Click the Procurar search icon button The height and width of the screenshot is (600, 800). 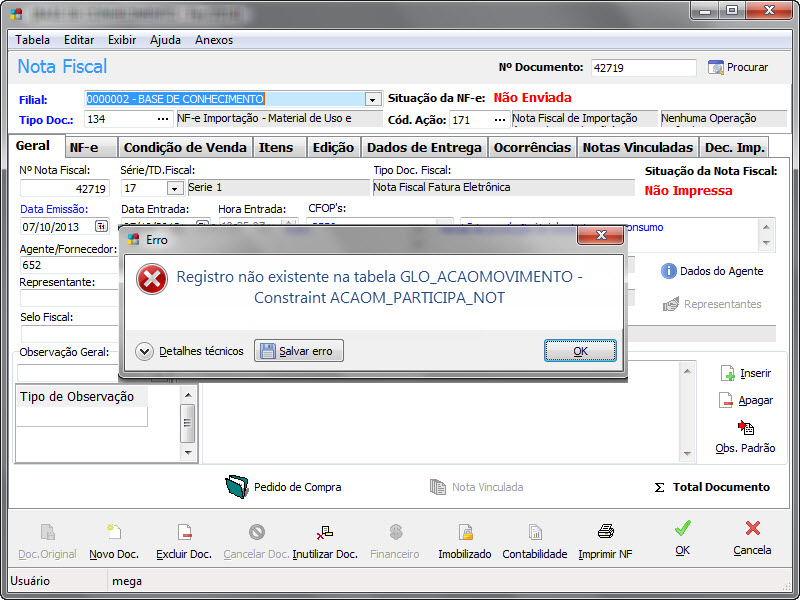pos(716,68)
